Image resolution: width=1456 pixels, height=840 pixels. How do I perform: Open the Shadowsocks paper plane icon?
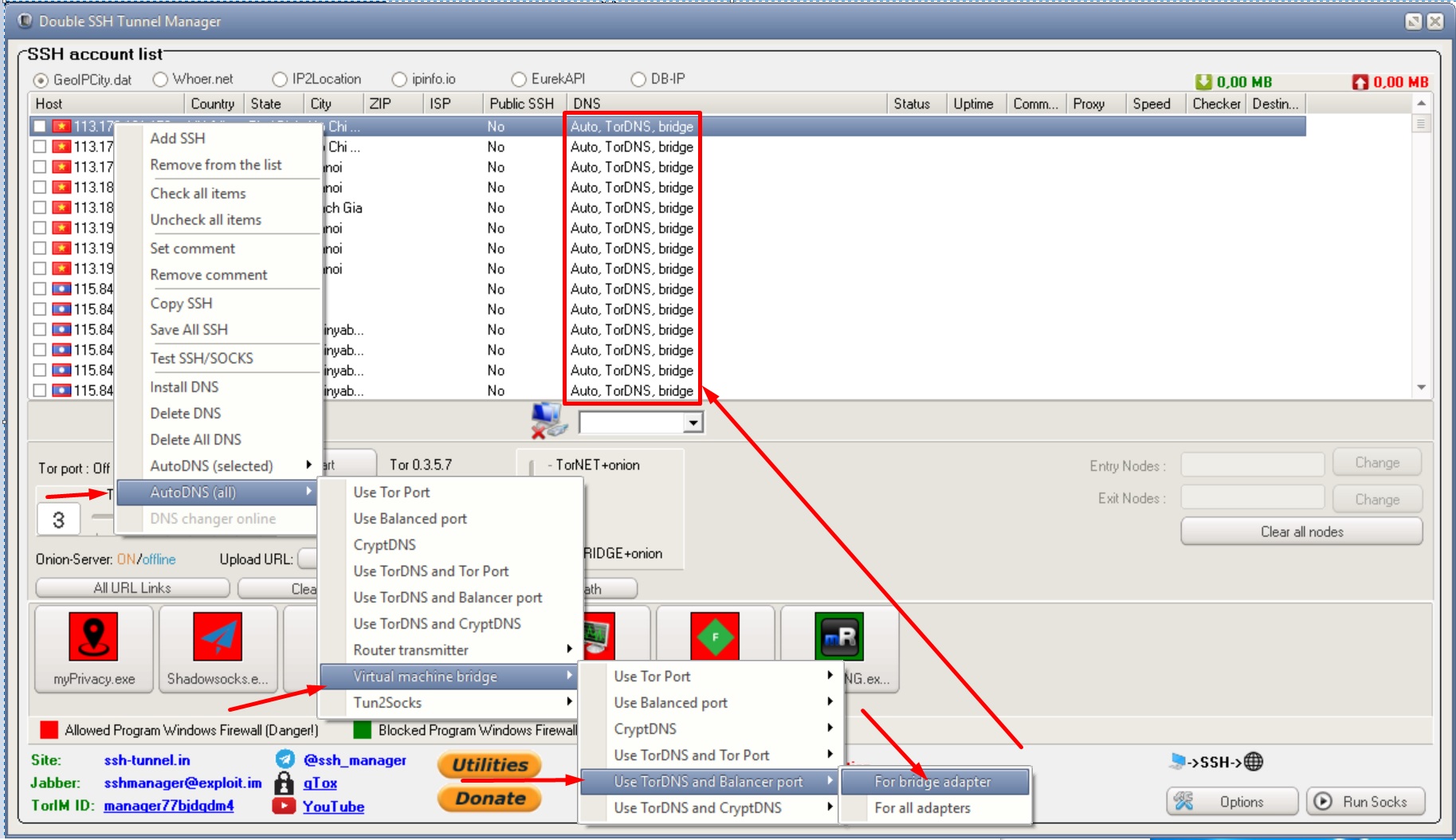pyautogui.click(x=217, y=636)
